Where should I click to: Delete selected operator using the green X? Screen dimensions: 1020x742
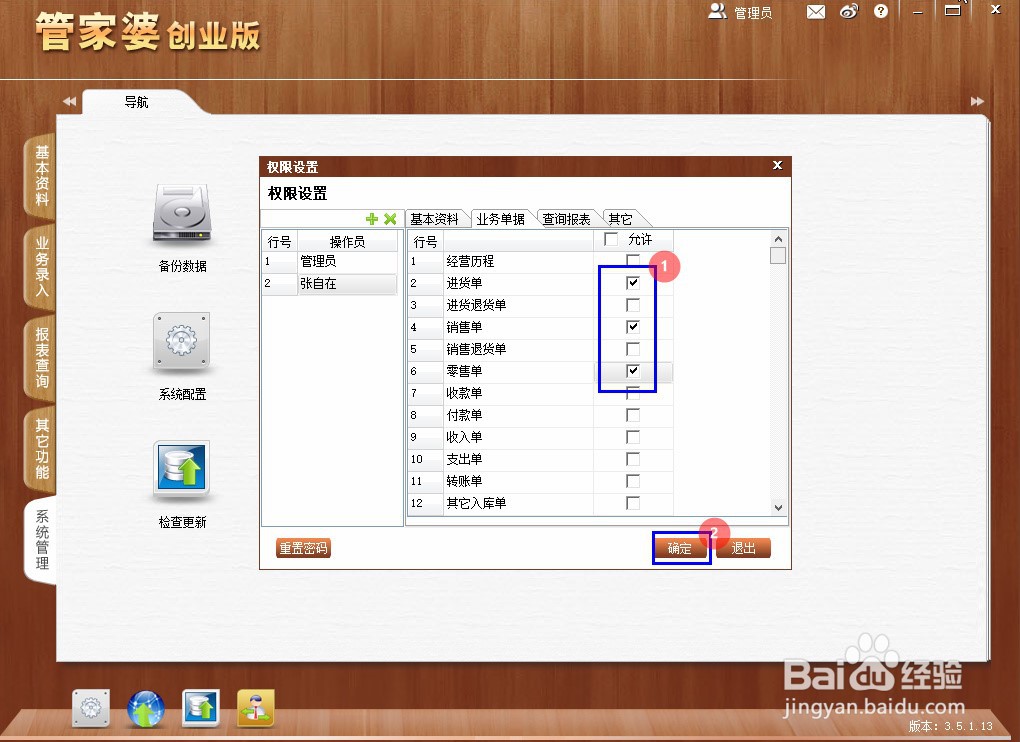coord(388,219)
